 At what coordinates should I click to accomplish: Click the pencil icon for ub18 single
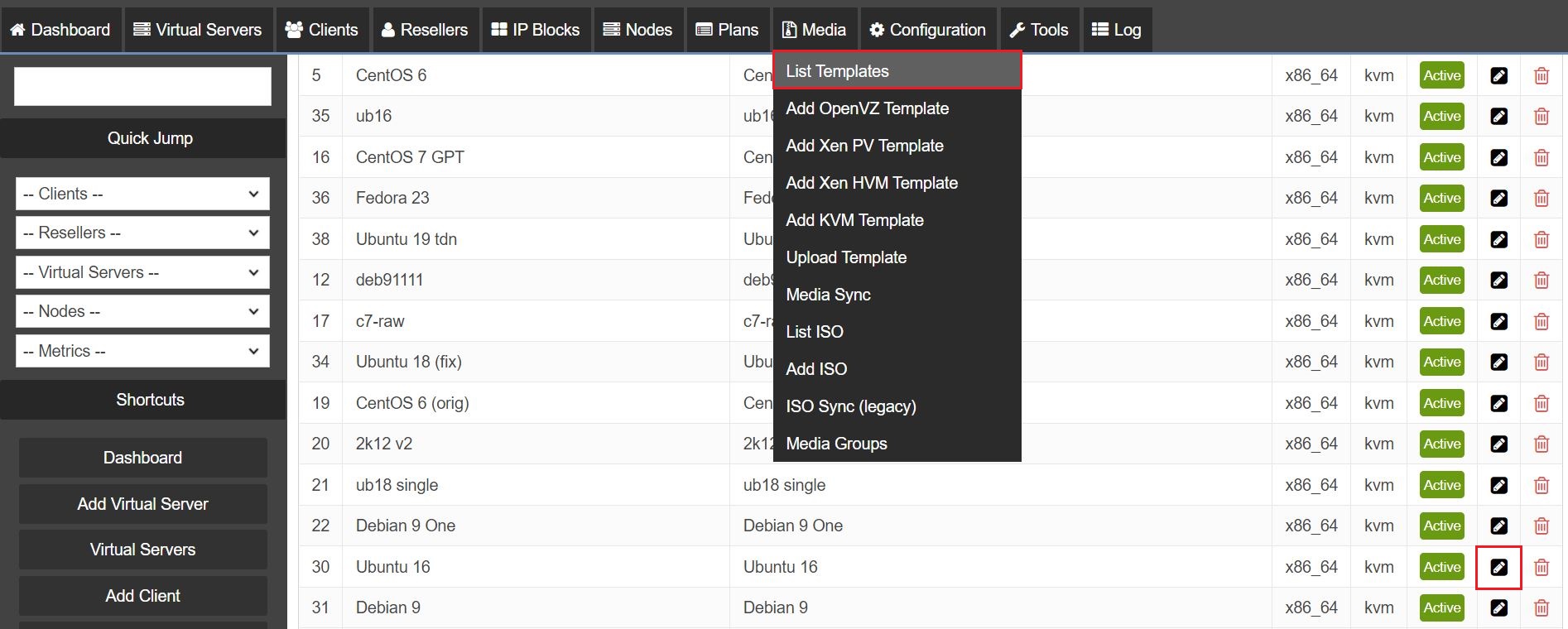click(1498, 485)
